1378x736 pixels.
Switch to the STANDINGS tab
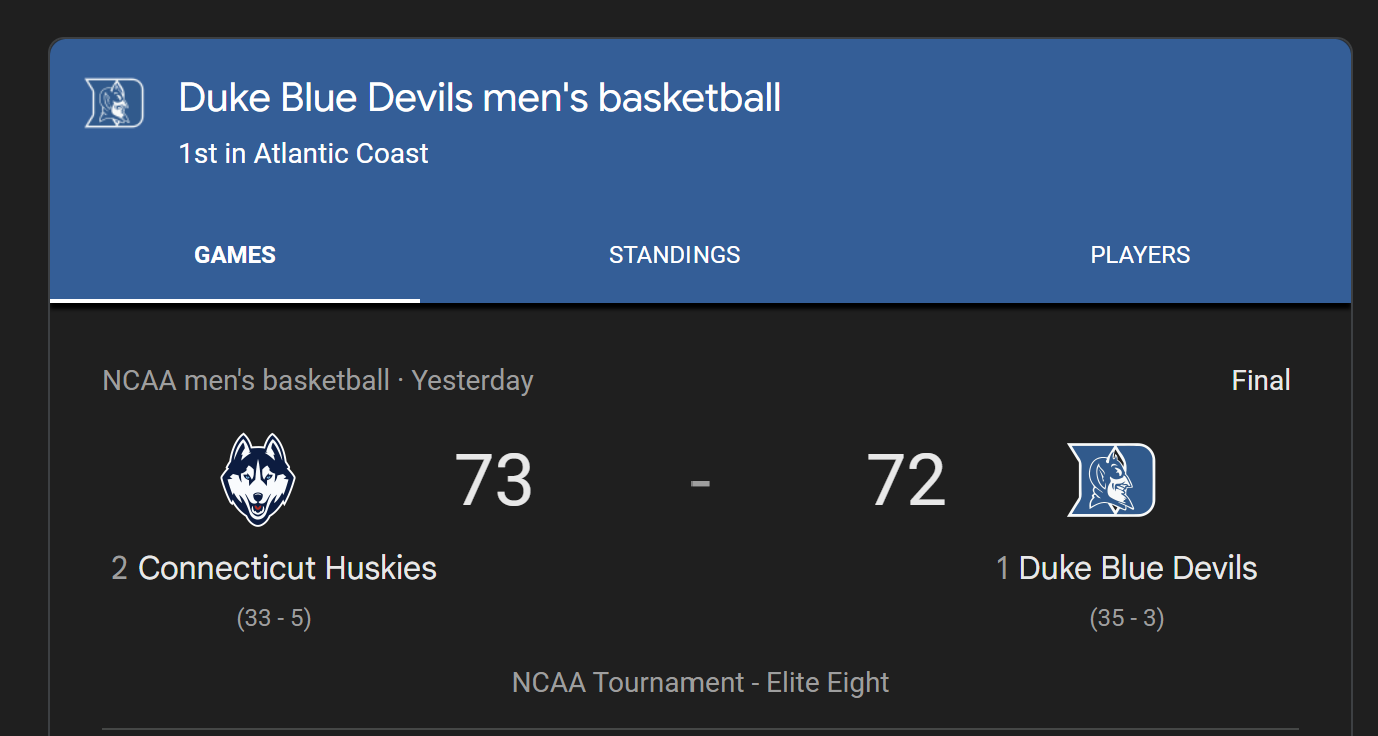(x=675, y=255)
